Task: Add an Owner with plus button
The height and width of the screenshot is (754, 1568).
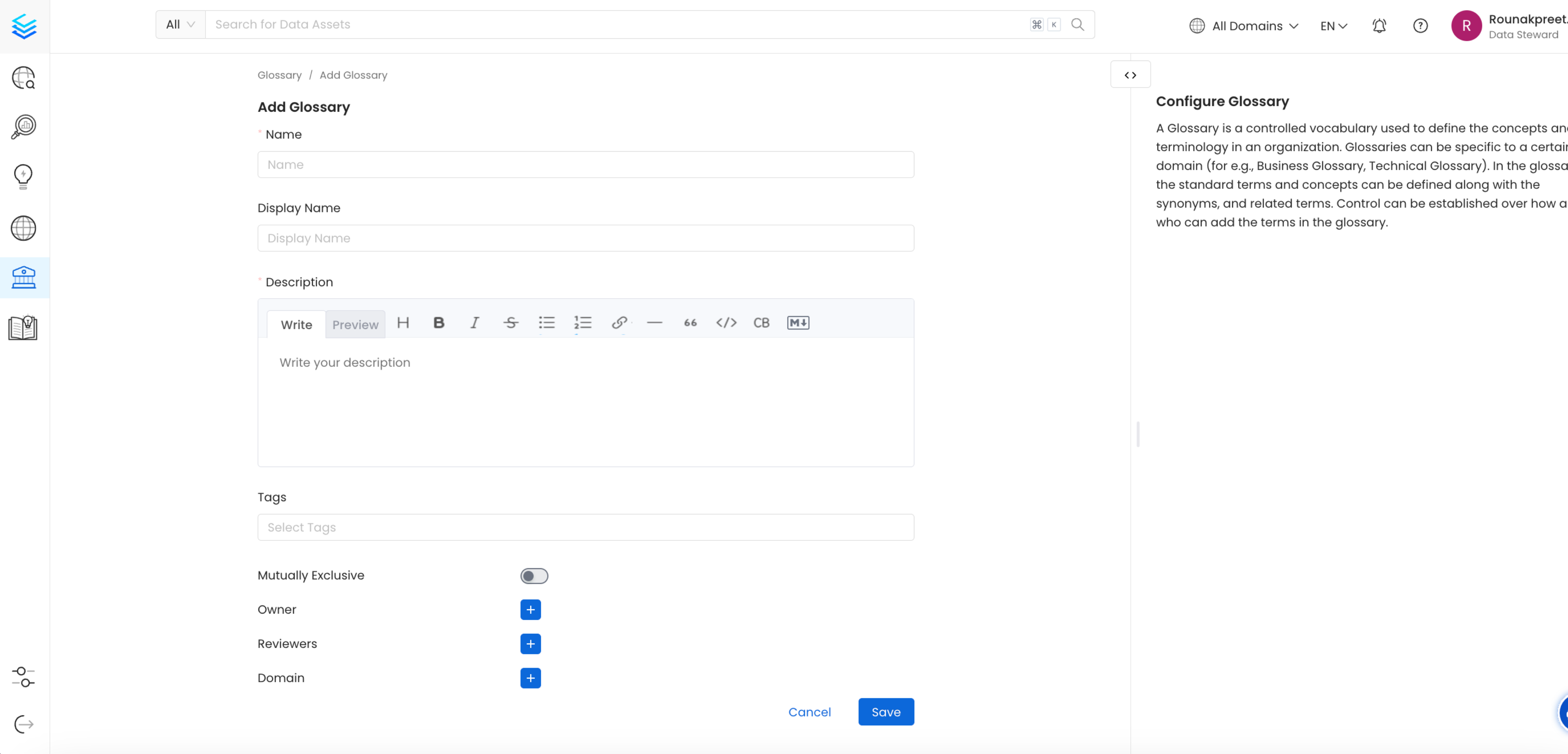Action: click(x=530, y=610)
